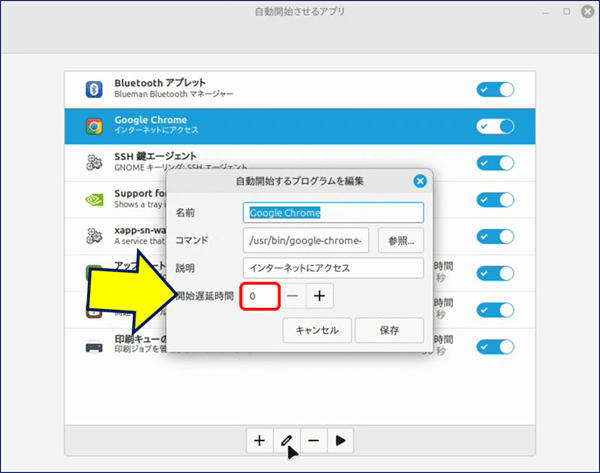Run selected app now with play icon
600x473 pixels.
(340, 440)
